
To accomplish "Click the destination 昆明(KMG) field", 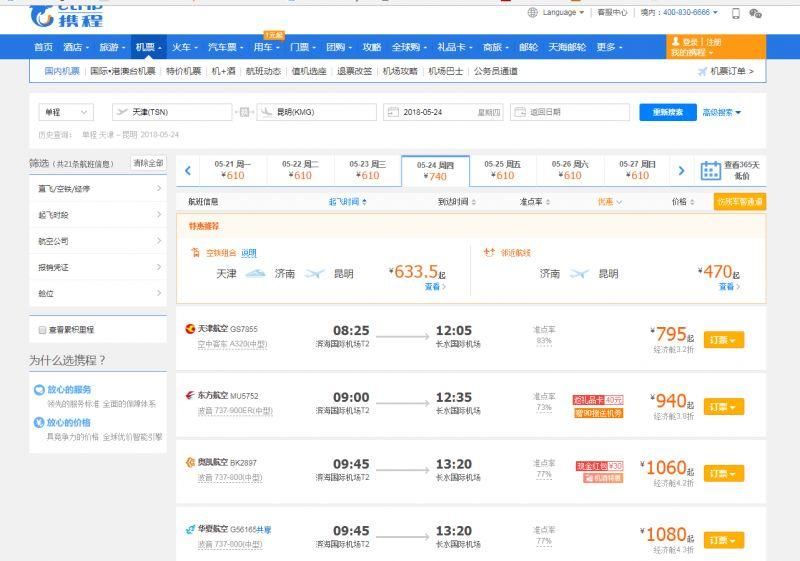I will tap(317, 112).
